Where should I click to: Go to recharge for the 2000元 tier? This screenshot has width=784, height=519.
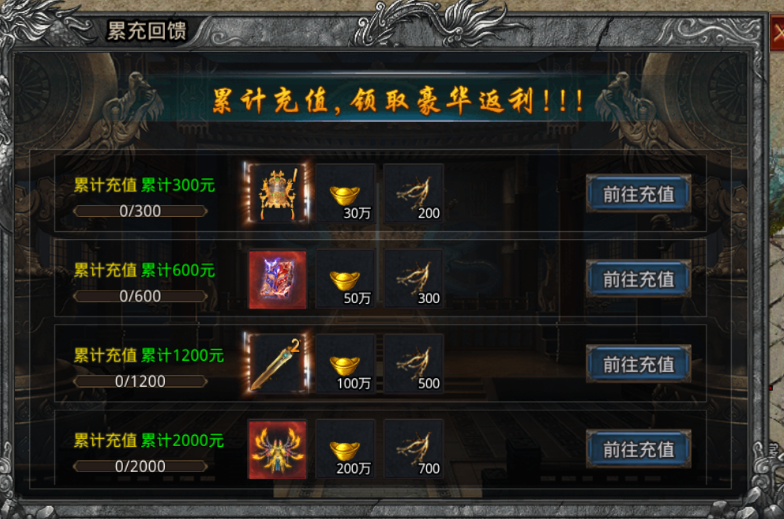[638, 449]
